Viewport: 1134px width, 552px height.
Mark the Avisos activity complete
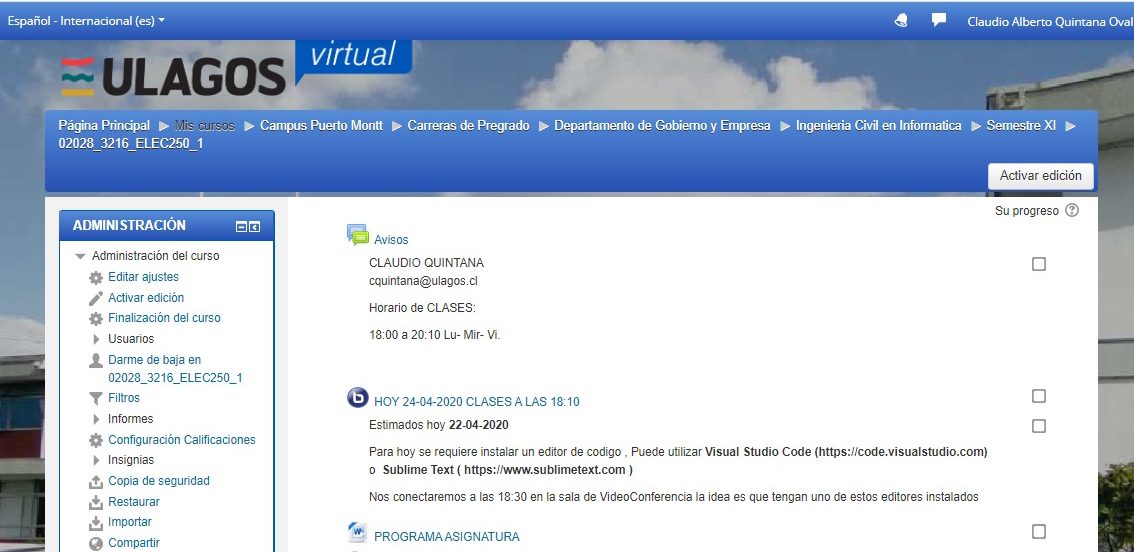pyautogui.click(x=1039, y=264)
